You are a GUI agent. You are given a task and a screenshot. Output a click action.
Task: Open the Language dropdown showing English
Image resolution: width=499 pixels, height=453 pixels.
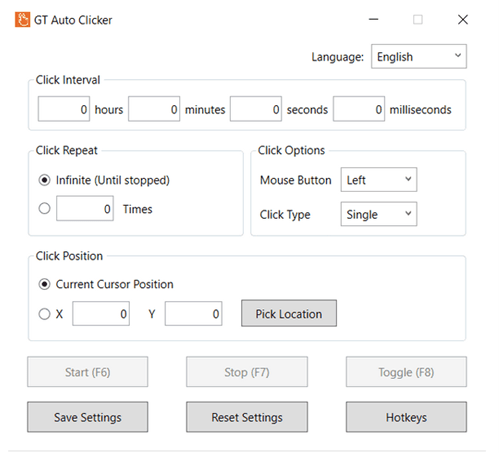point(419,56)
